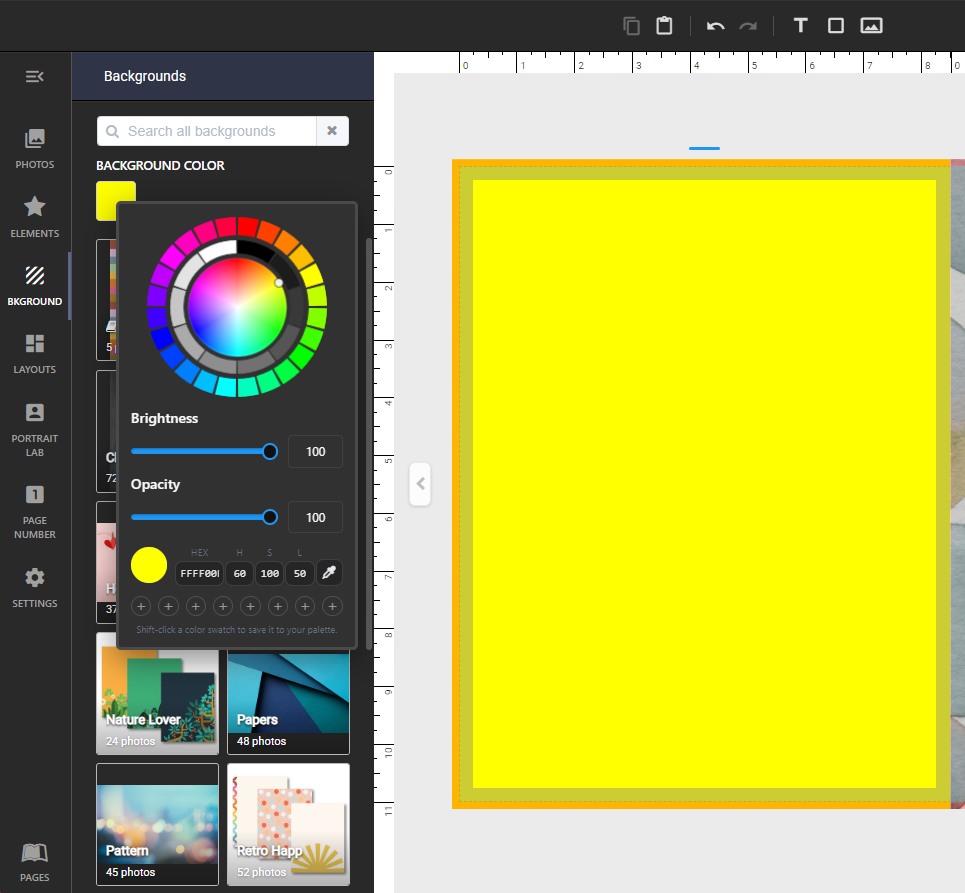Click the Search all backgrounds field
This screenshot has height=893, width=965.
point(207,131)
